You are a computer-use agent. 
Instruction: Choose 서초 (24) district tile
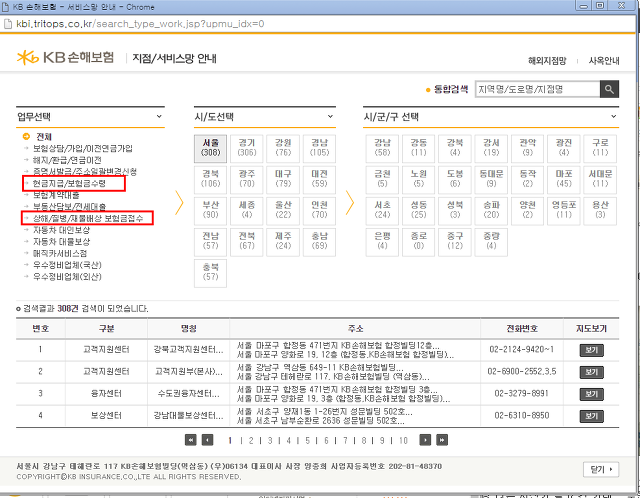[382, 211]
